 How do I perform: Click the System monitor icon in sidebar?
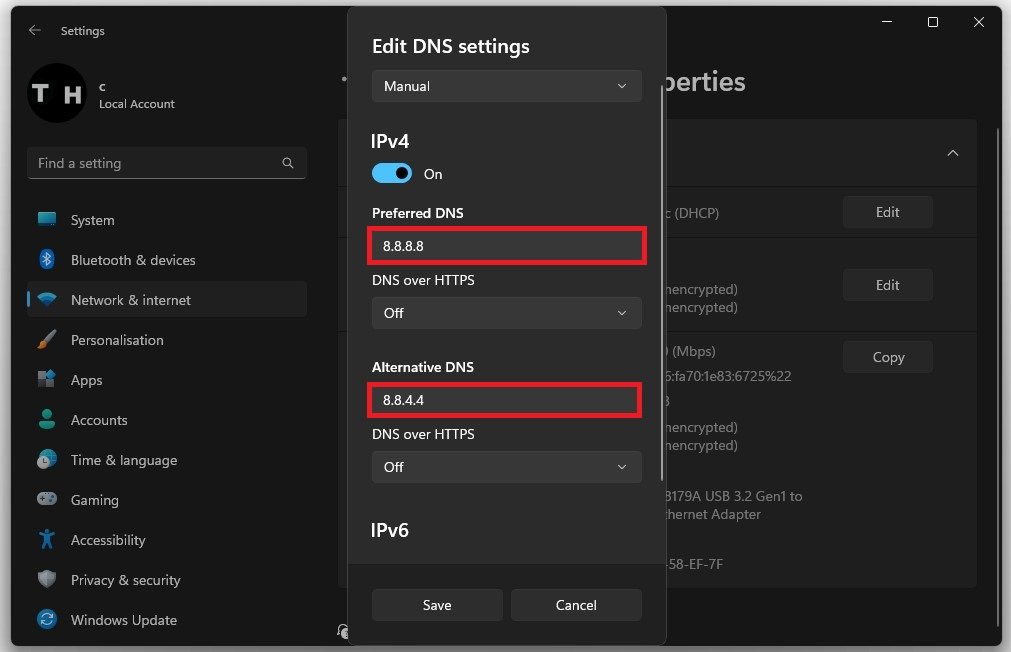click(x=46, y=219)
